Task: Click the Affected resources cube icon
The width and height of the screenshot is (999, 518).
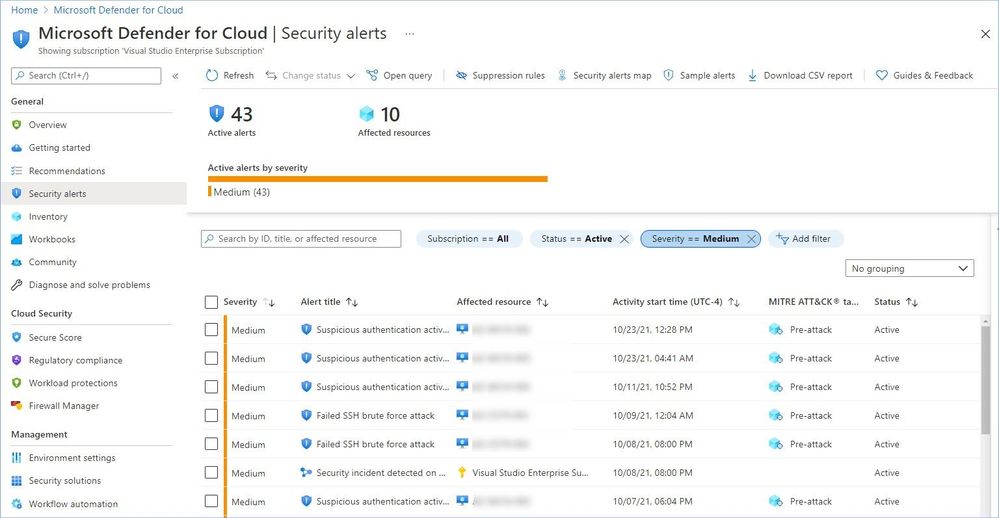Action: 366,114
